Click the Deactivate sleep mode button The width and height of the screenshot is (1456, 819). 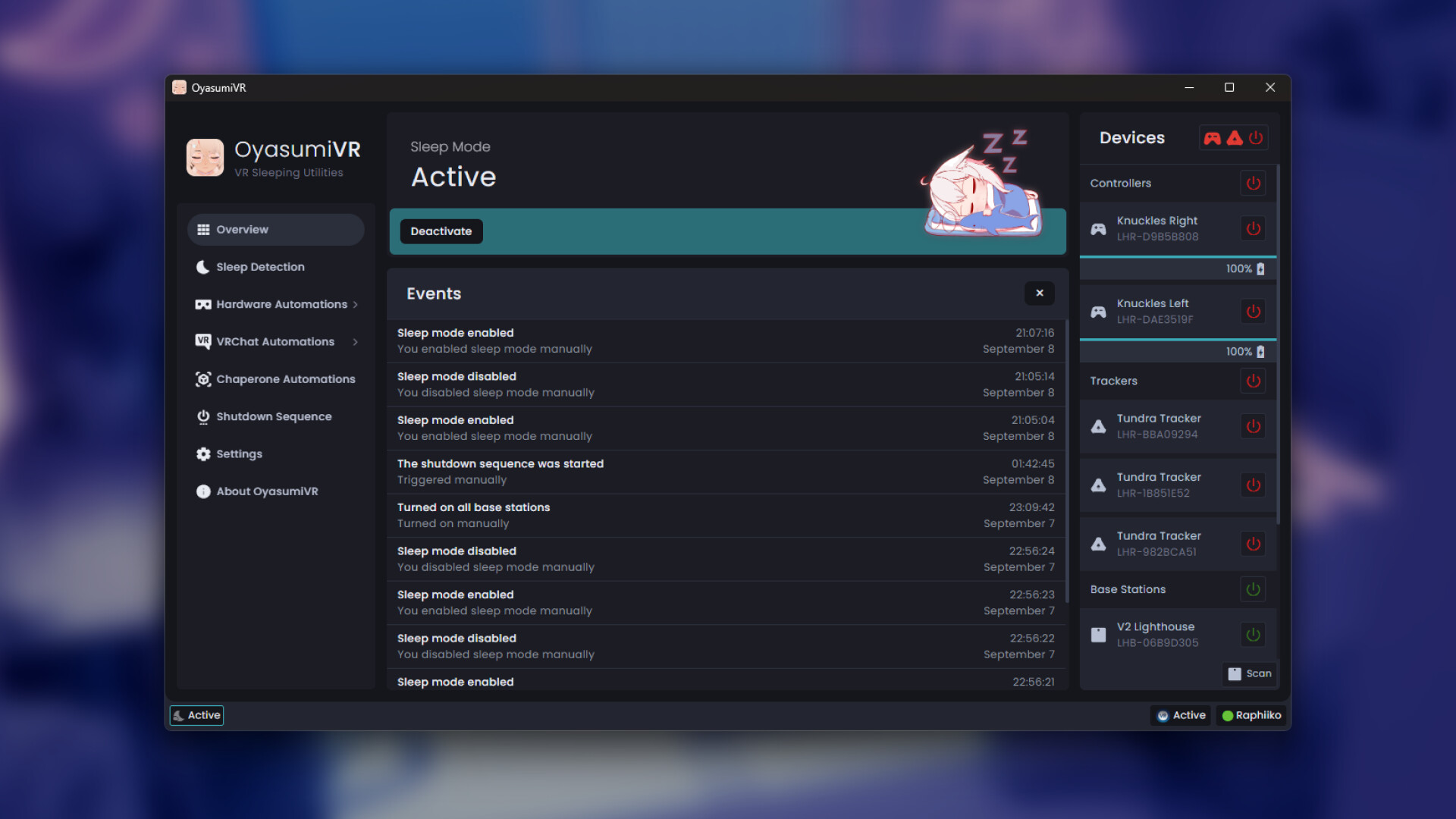(x=441, y=231)
